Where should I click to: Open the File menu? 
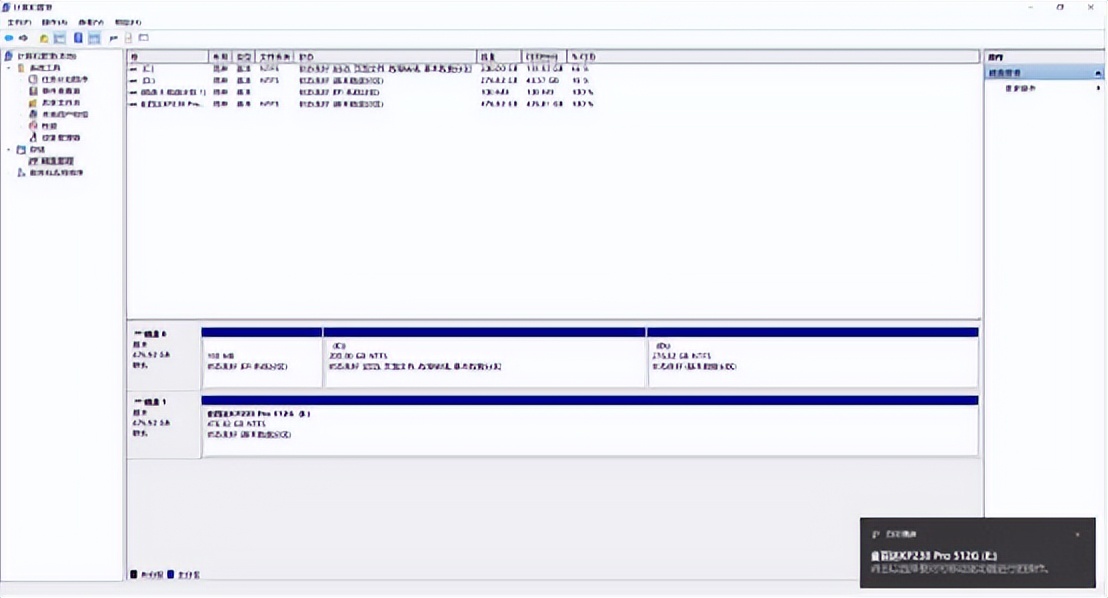19,21
